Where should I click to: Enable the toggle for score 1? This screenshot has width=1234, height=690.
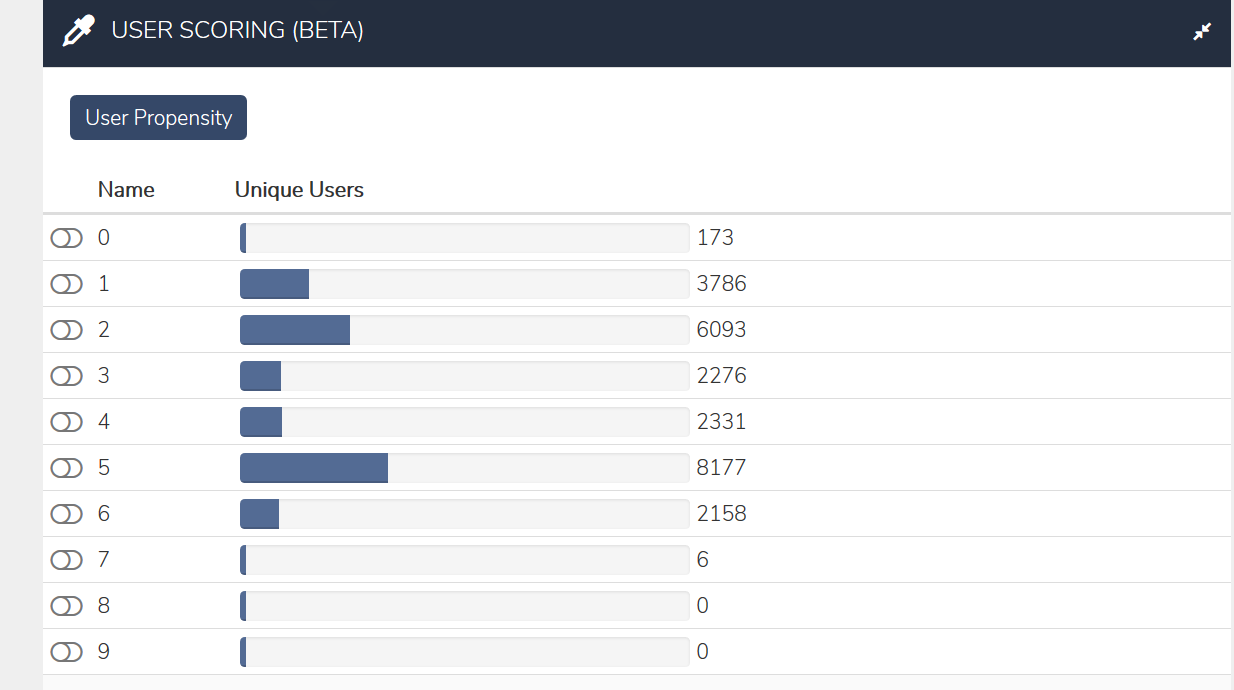click(x=67, y=284)
